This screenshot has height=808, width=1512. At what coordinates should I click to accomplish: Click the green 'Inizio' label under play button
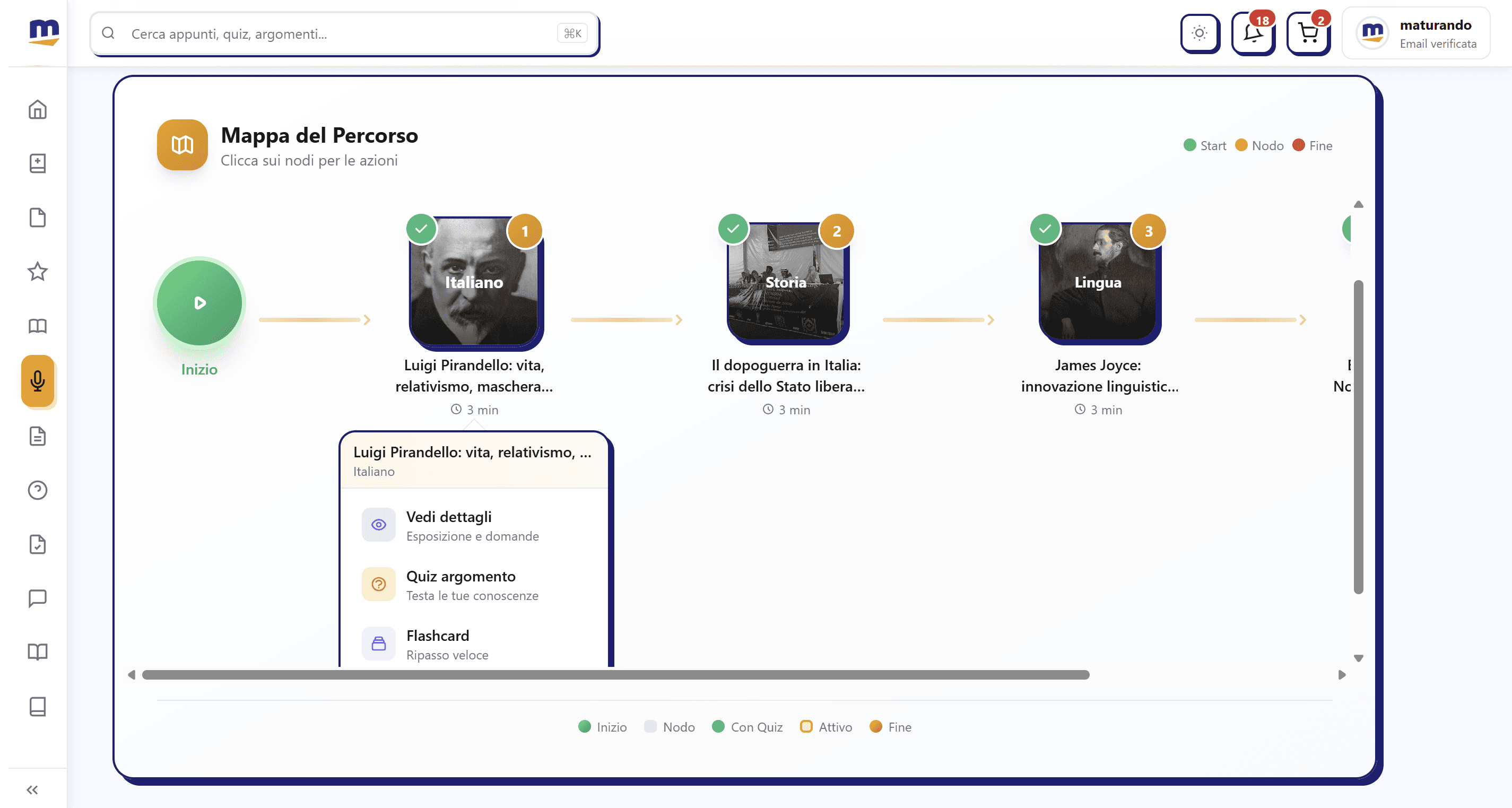pos(199,370)
